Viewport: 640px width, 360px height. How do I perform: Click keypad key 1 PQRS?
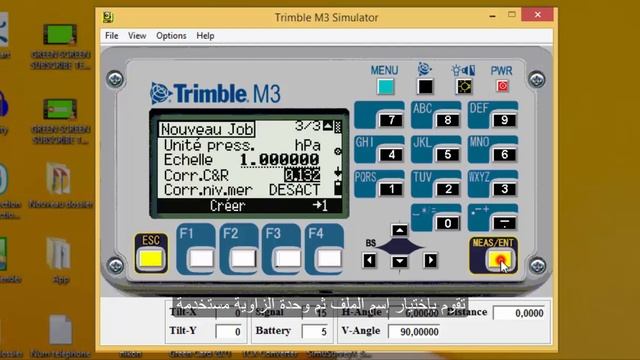tap(391, 189)
